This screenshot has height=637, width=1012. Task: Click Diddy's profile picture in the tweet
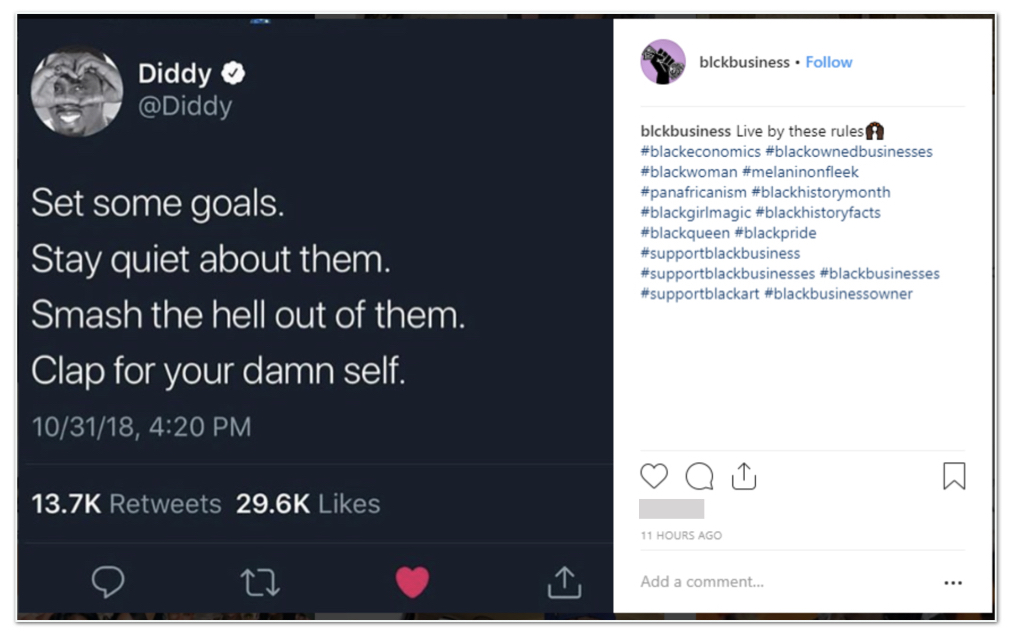pyautogui.click(x=77, y=91)
